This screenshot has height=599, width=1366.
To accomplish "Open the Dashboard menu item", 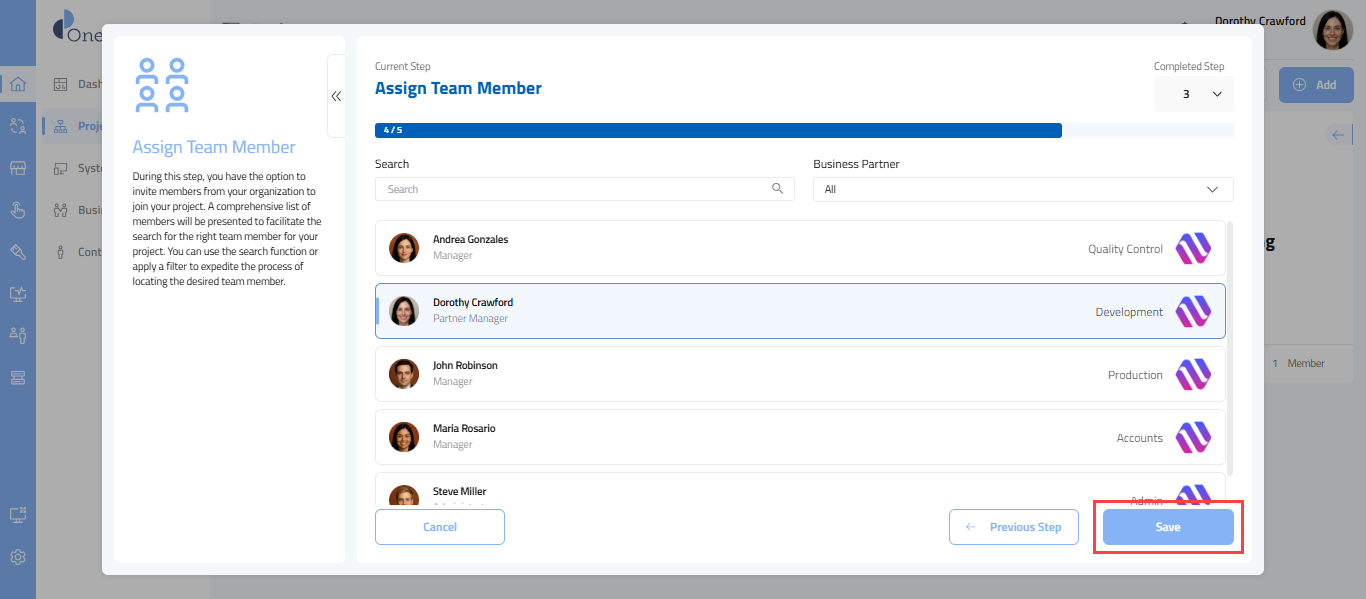I will [x=88, y=84].
